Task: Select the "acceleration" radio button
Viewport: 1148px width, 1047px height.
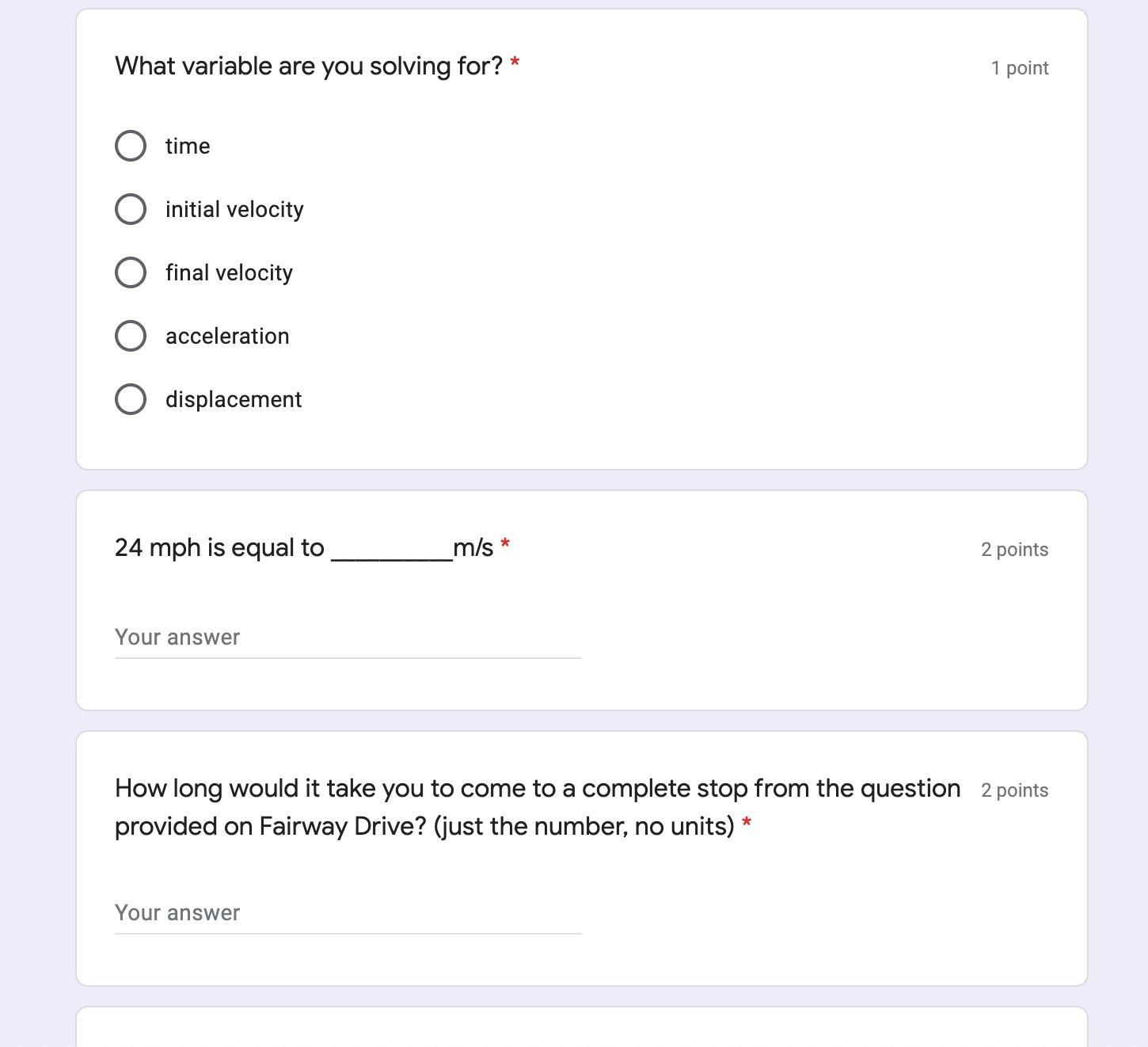Action: pyautogui.click(x=131, y=336)
